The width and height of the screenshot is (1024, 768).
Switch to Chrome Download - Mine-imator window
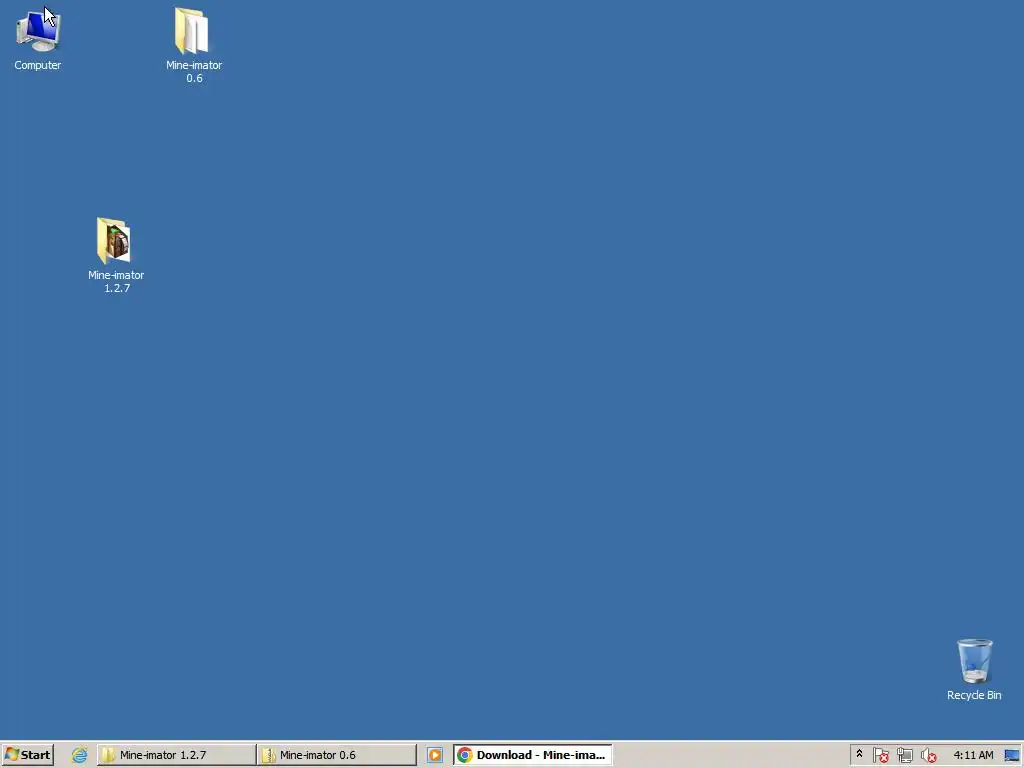(x=533, y=755)
